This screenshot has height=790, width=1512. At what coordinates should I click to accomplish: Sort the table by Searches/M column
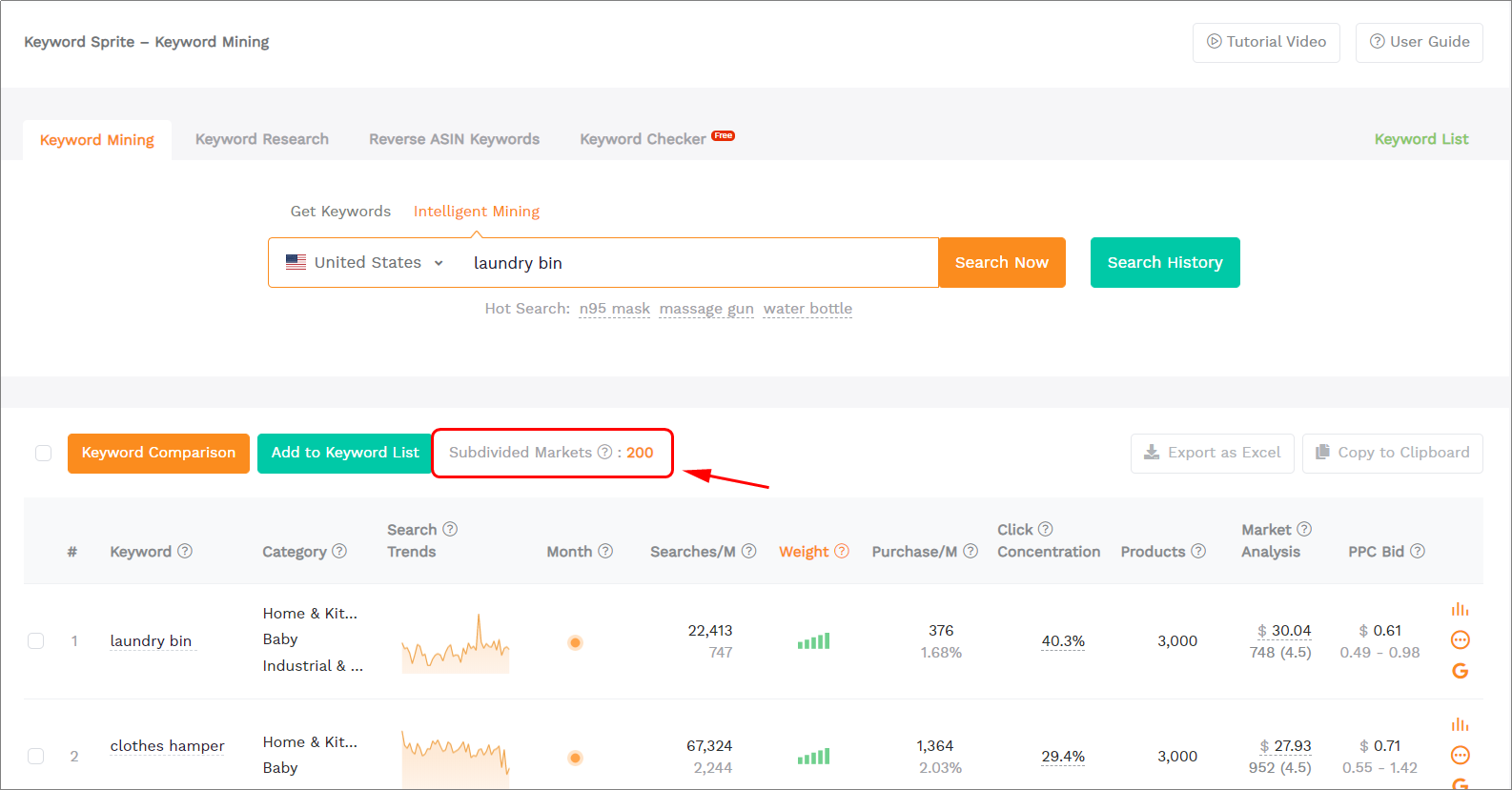(692, 552)
